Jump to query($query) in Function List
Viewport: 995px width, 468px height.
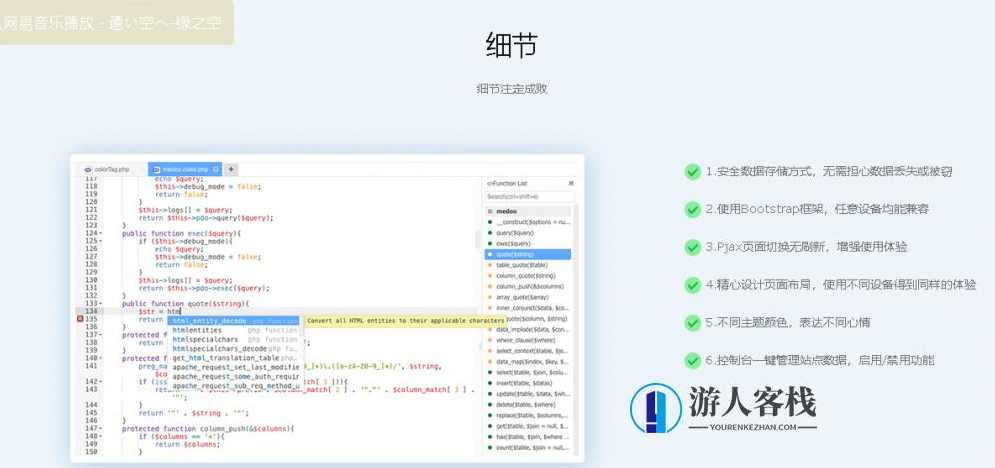tap(528, 233)
